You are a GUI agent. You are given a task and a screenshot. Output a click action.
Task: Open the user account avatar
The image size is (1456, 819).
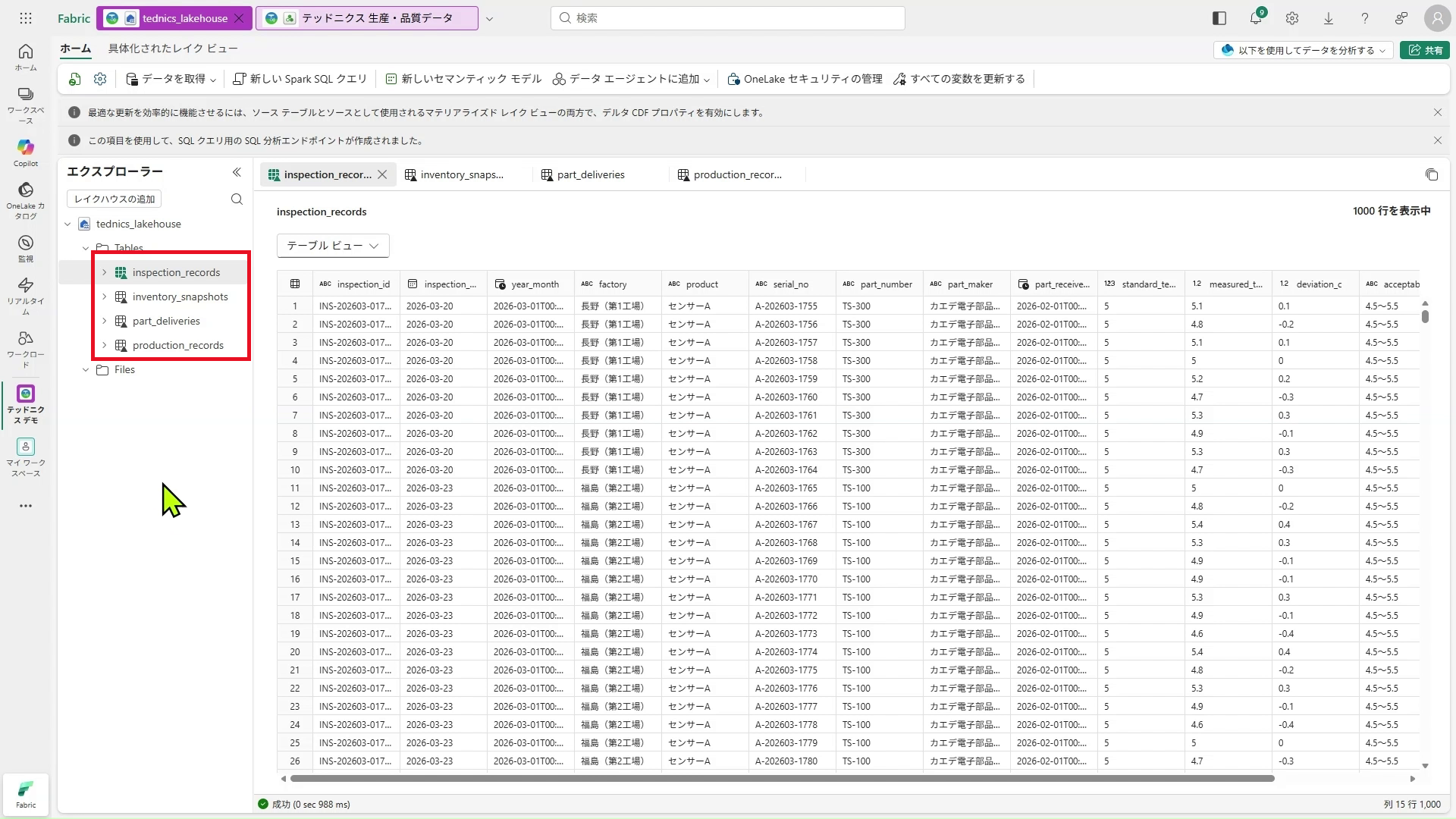pos(1437,18)
